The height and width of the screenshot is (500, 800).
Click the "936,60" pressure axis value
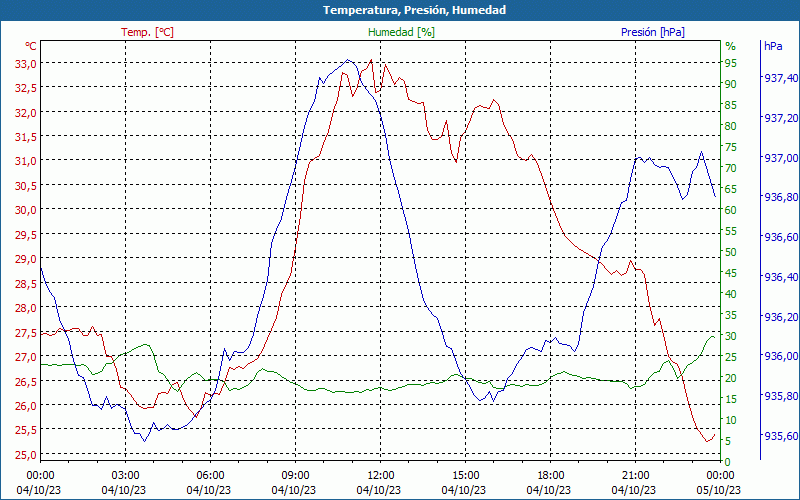780,237
